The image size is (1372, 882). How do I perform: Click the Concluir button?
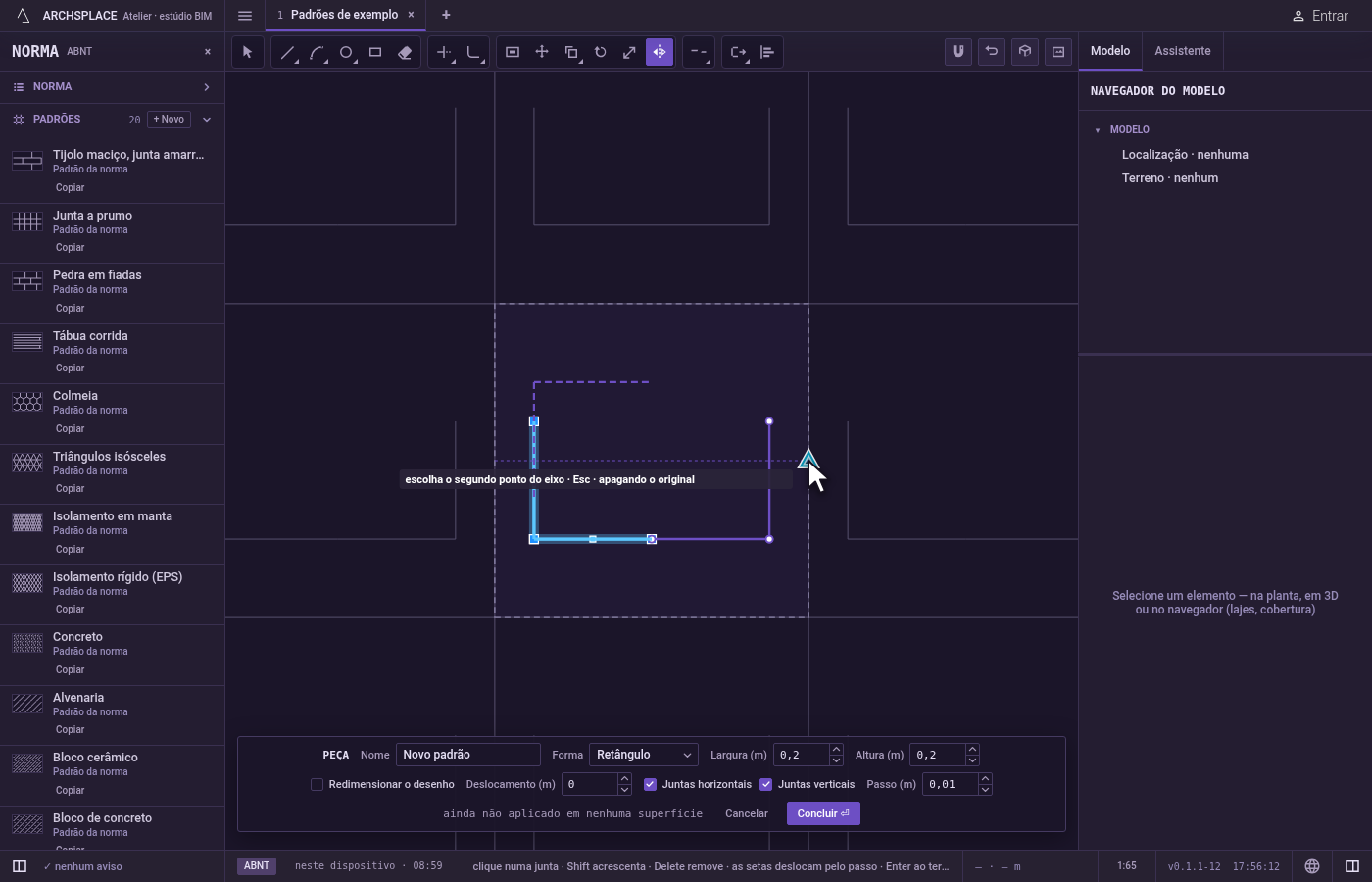(x=823, y=813)
